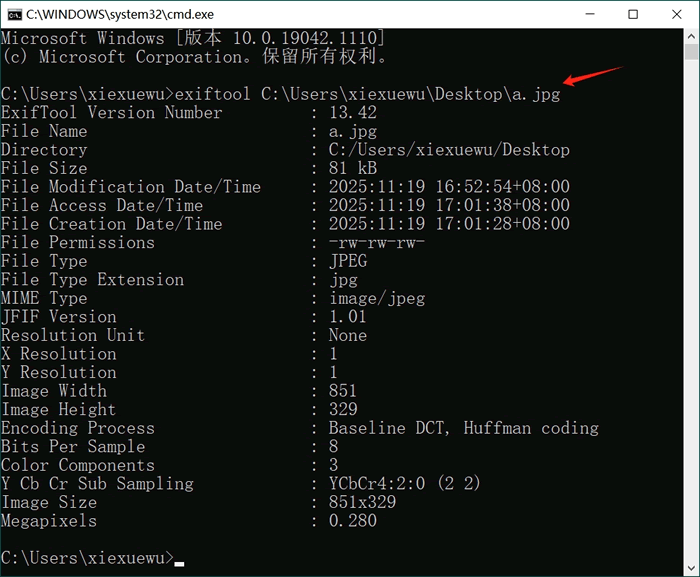The width and height of the screenshot is (700, 577).
Task: Click the blinking cursor at the last prompt
Action: point(179,562)
